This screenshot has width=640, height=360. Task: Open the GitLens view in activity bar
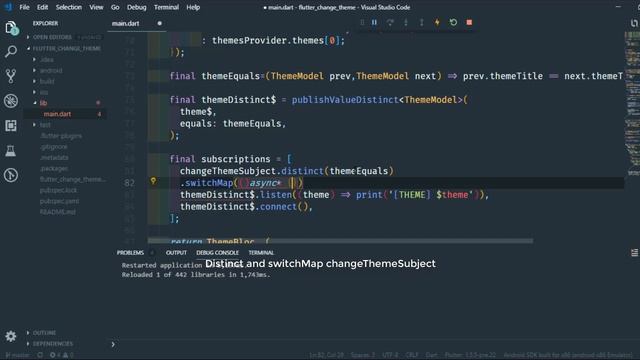11,175
